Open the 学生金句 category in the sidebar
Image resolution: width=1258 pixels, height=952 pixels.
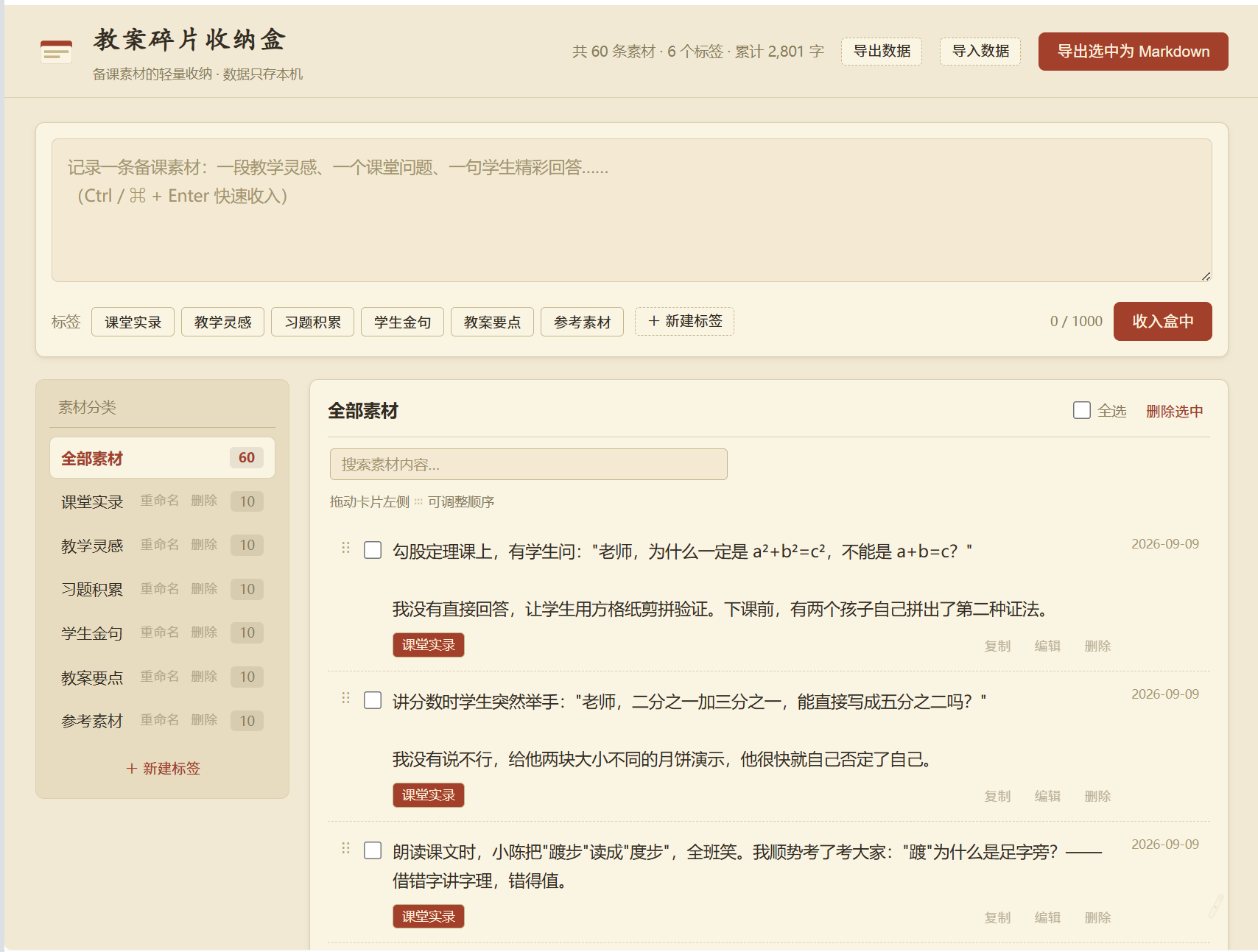(92, 633)
